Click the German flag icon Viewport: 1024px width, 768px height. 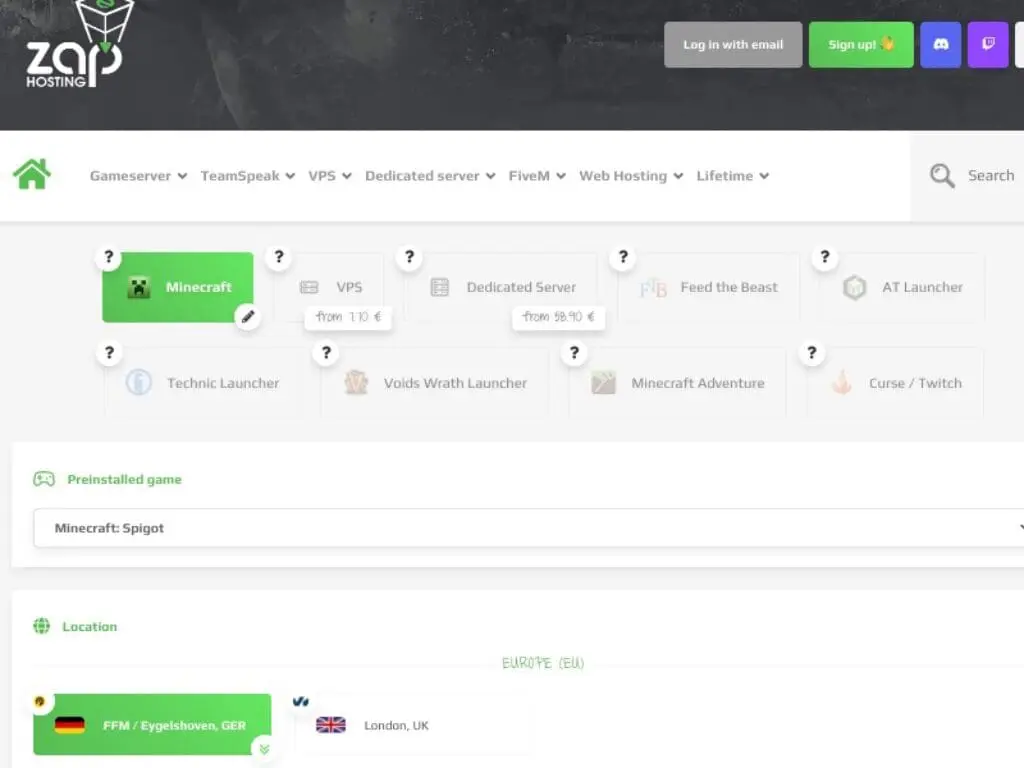pyautogui.click(x=70, y=725)
